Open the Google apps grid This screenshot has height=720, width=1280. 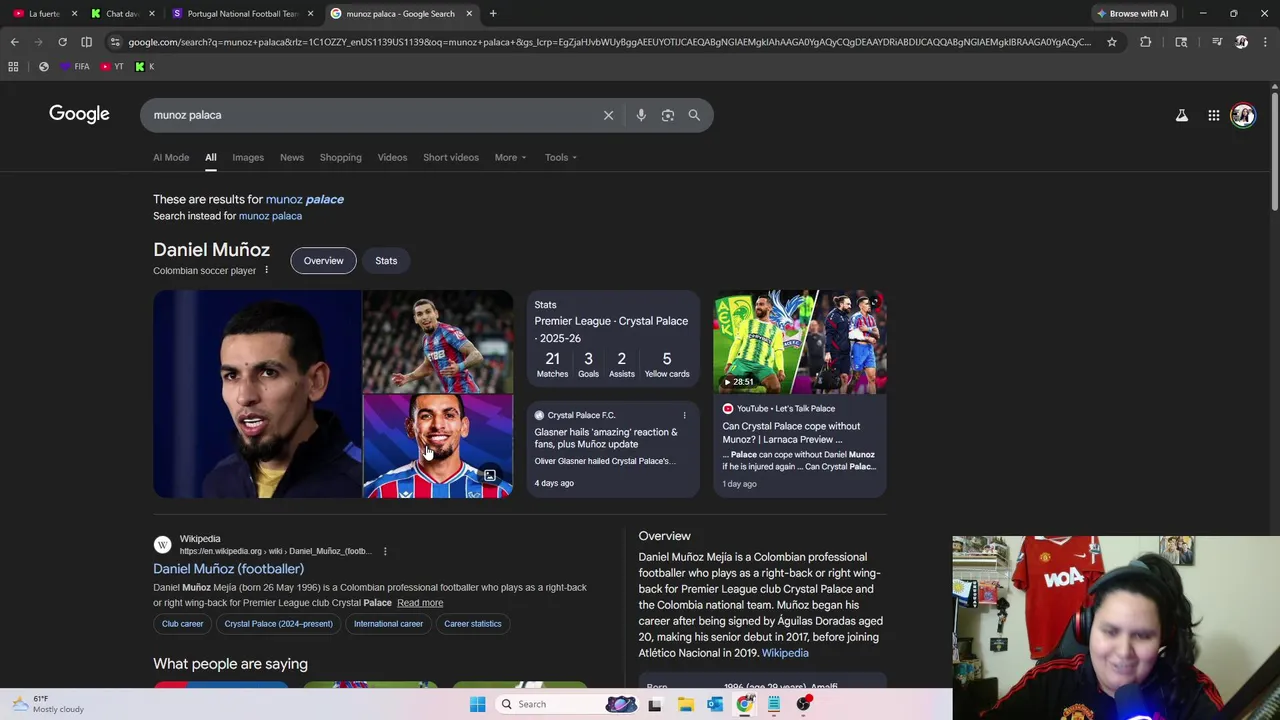coord(1213,116)
